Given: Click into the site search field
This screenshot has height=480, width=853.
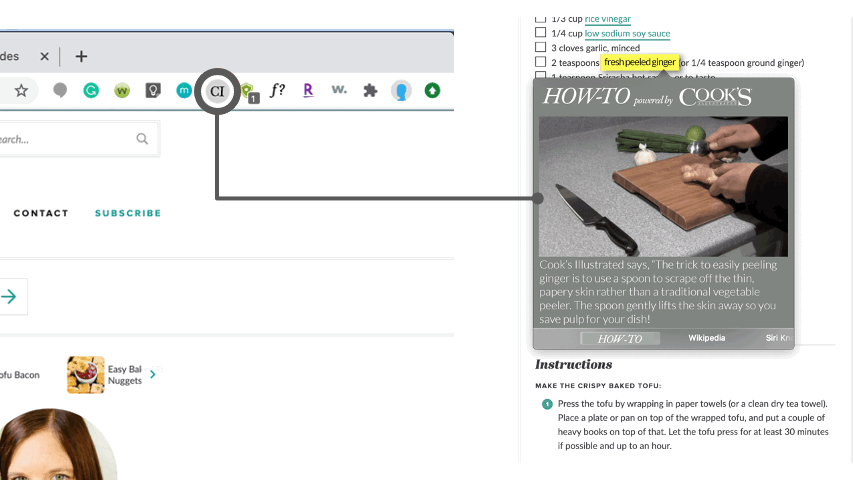Looking at the screenshot, I should click(x=79, y=139).
